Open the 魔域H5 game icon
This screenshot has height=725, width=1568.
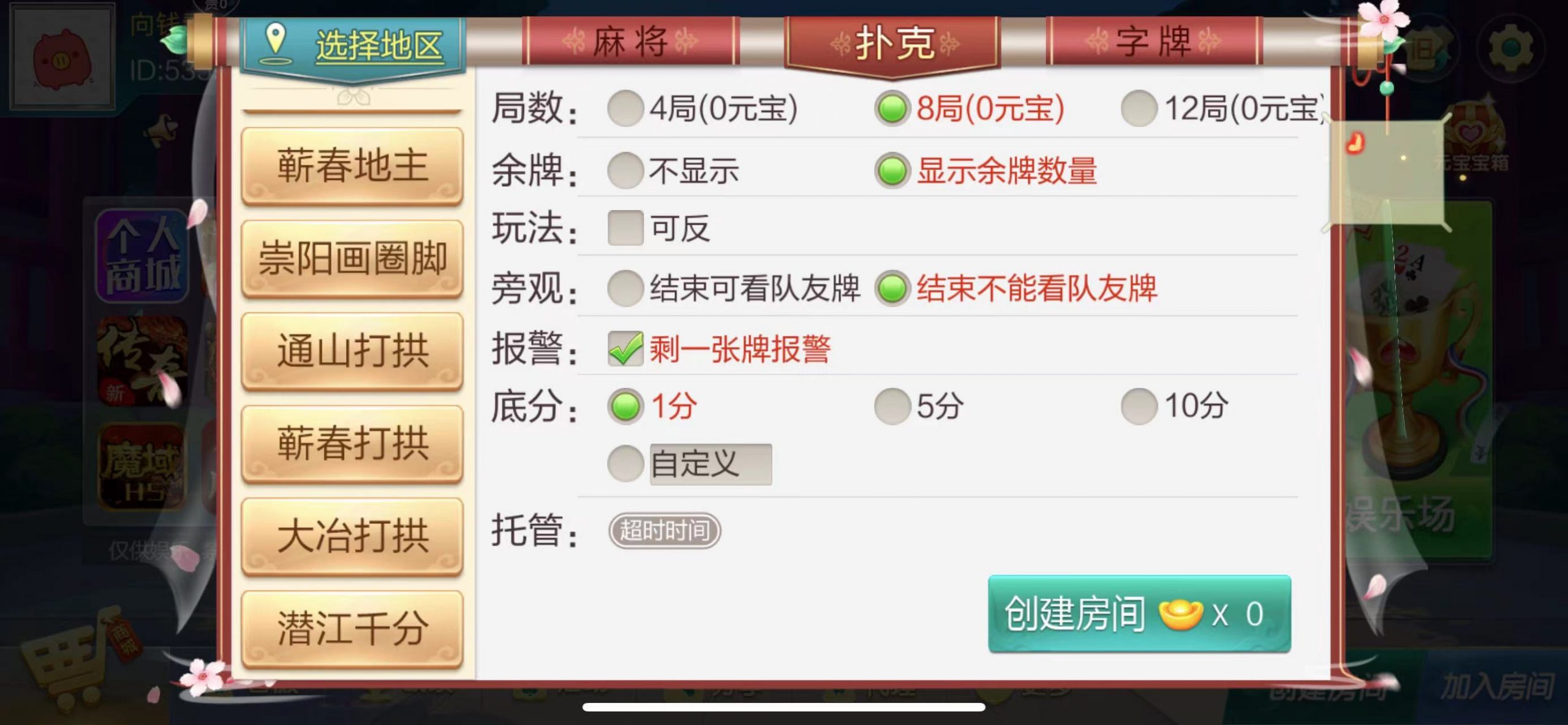click(142, 467)
